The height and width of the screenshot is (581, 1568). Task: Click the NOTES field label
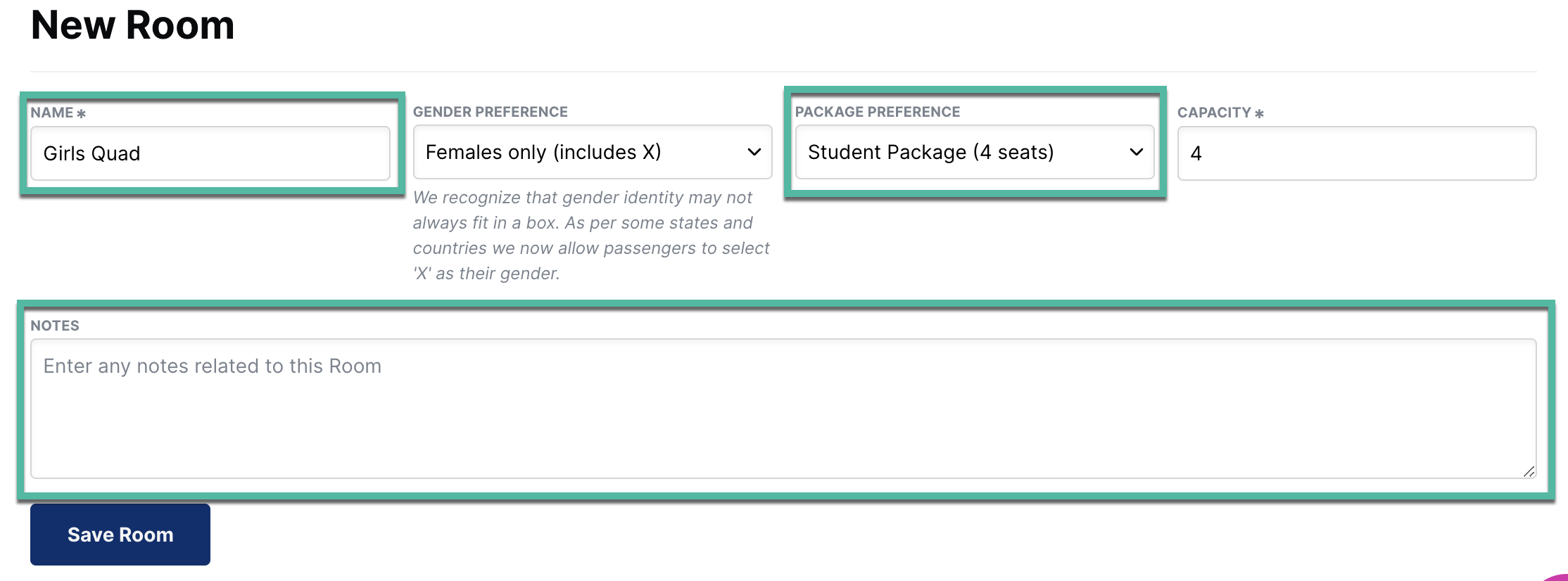pyautogui.click(x=55, y=326)
